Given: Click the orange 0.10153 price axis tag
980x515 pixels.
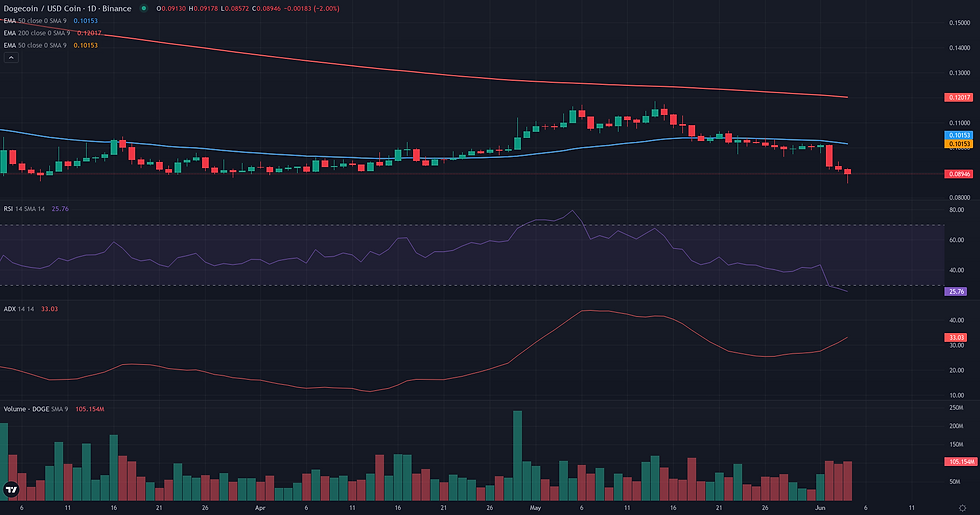Looking at the screenshot, I should pos(958,144).
